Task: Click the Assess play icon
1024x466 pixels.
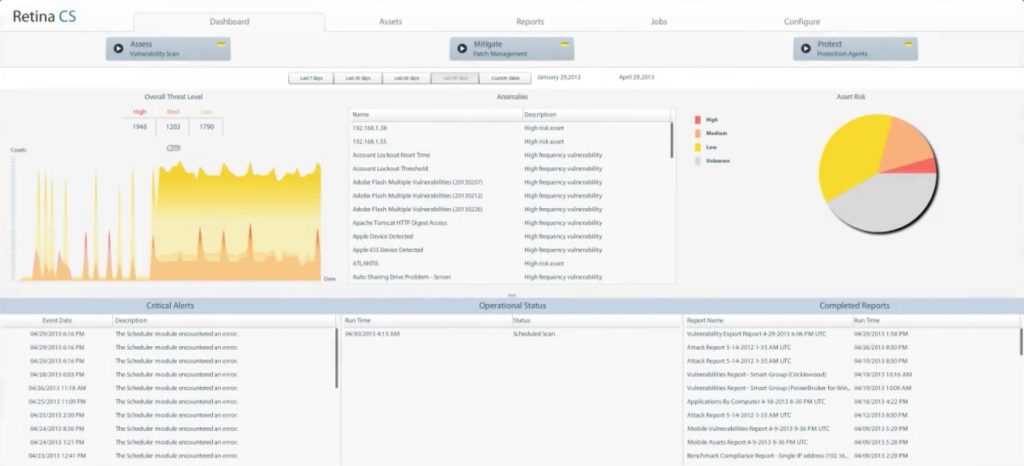Action: 118,48
